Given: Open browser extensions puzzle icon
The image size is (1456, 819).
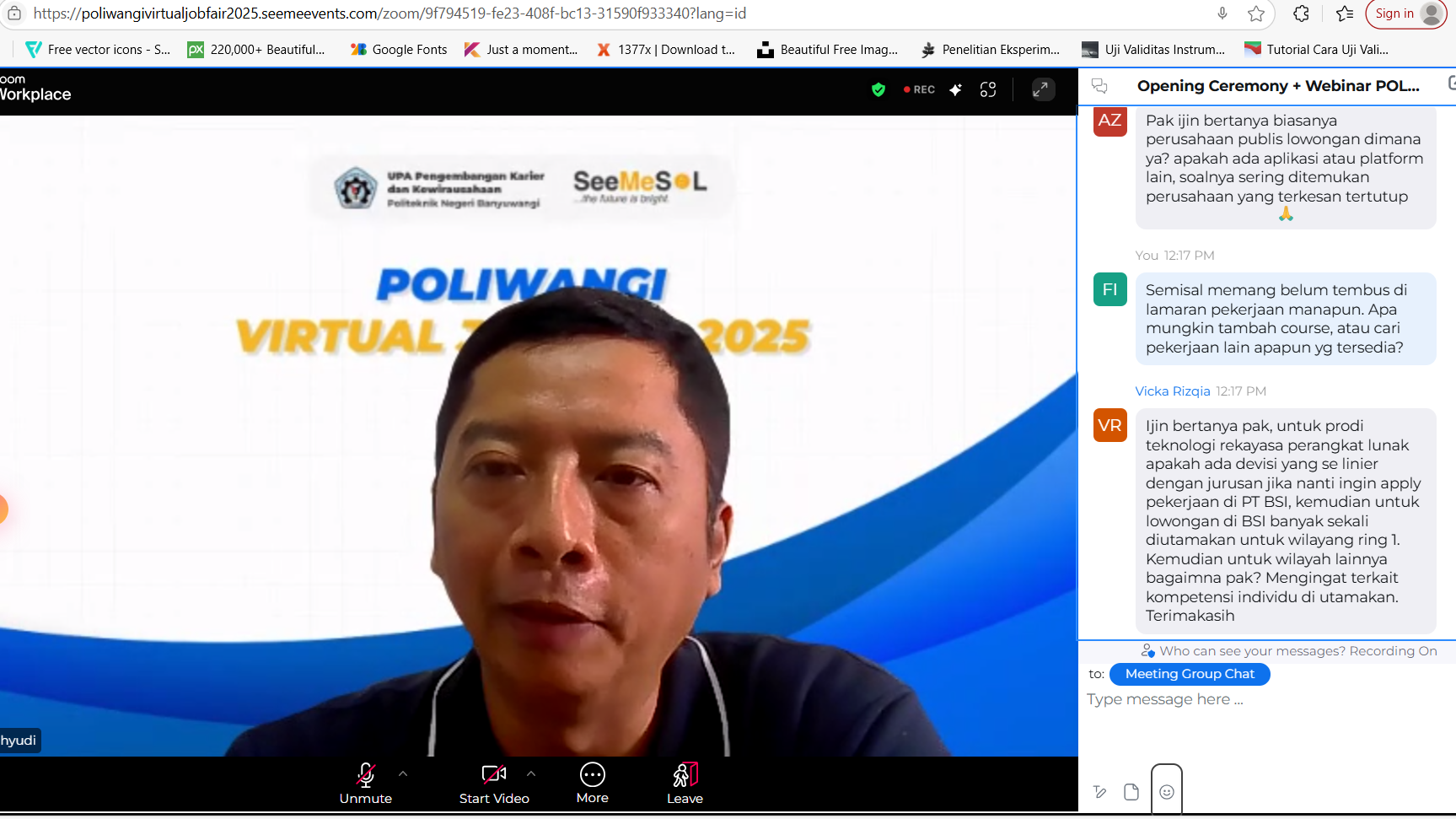Looking at the screenshot, I should click(x=1301, y=13).
